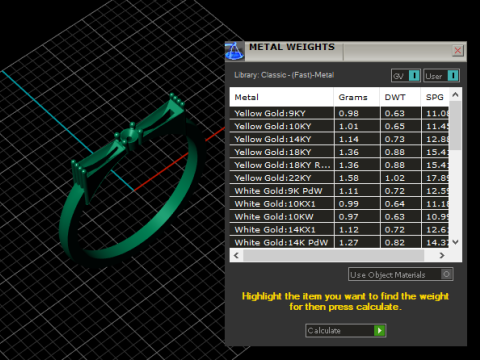Screen dimensions: 480x360
Task: Click the Library: Classic - (Fast)-Metal label
Action: (284, 75)
